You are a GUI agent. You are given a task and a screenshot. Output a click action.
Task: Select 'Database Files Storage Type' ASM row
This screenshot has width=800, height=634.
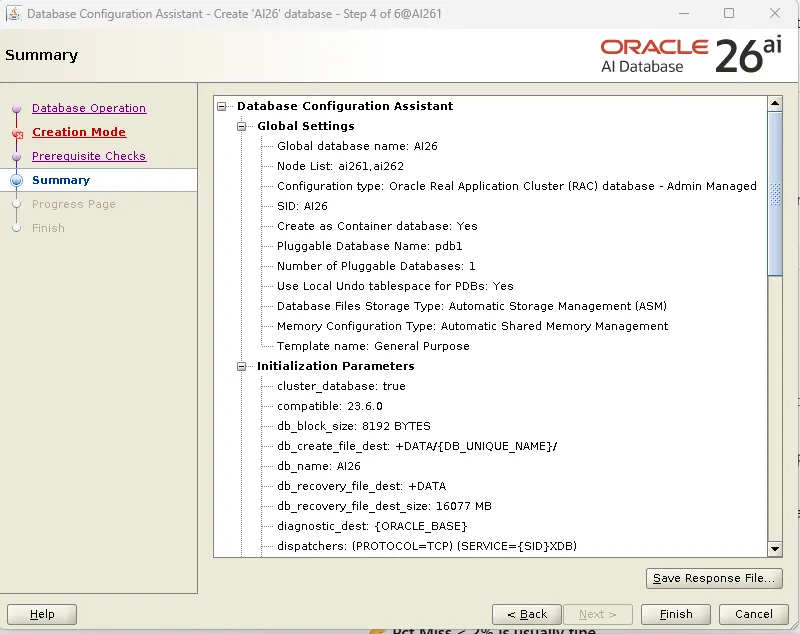472,306
